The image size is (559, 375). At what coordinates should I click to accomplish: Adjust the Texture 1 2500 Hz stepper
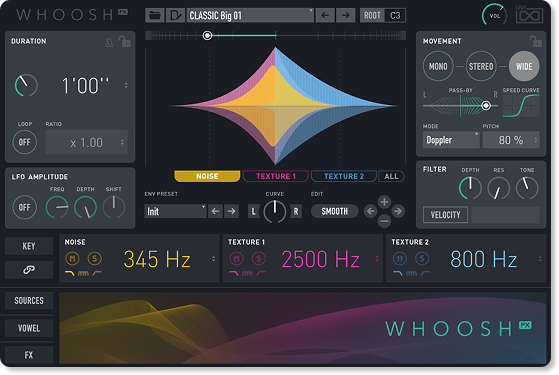(377, 259)
